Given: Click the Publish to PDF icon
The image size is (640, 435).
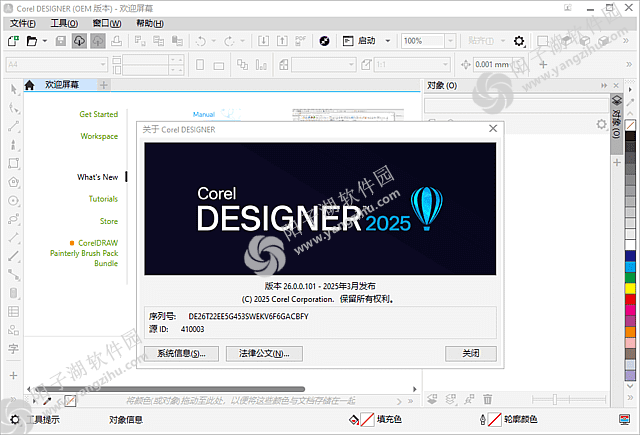Looking at the screenshot, I should pyautogui.click(x=300, y=41).
